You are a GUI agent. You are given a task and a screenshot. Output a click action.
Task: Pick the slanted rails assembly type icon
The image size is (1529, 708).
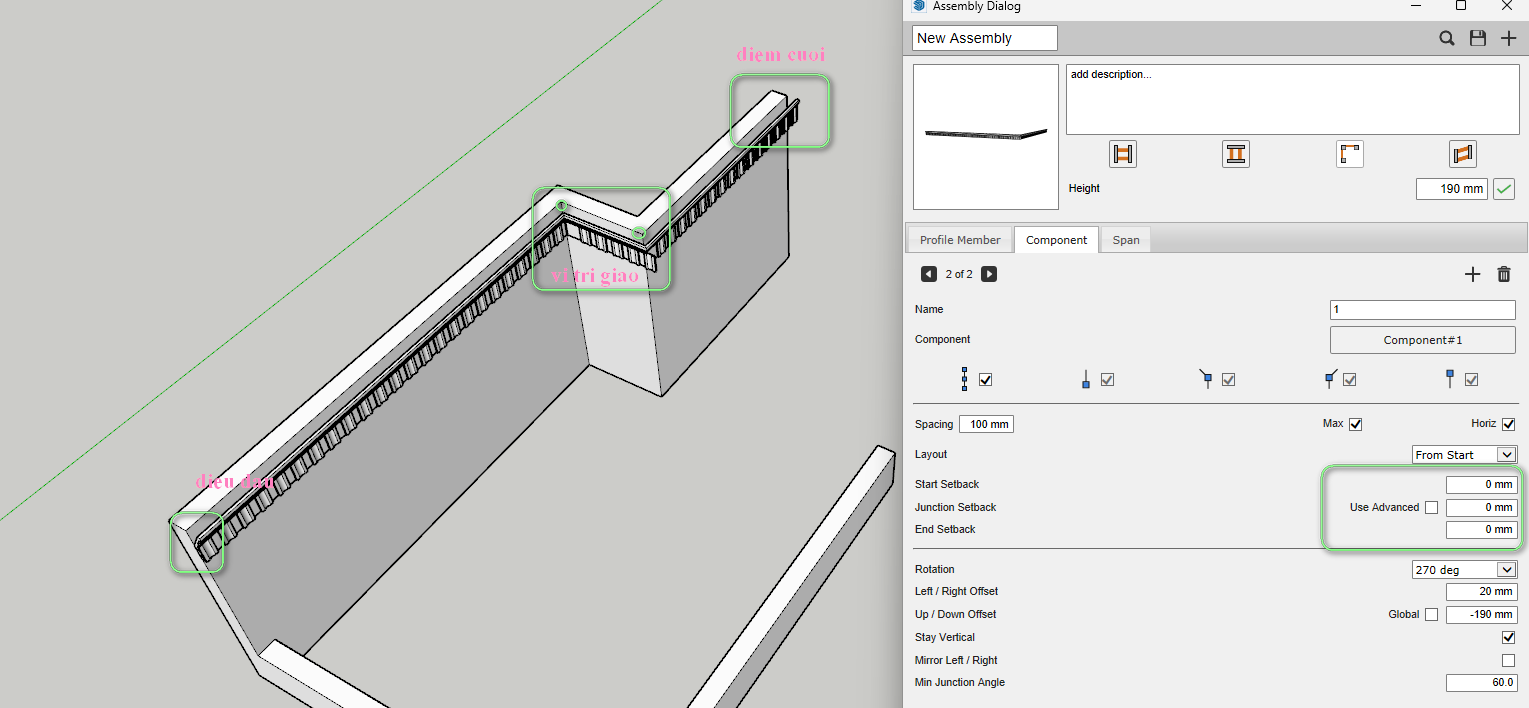[x=1462, y=154]
